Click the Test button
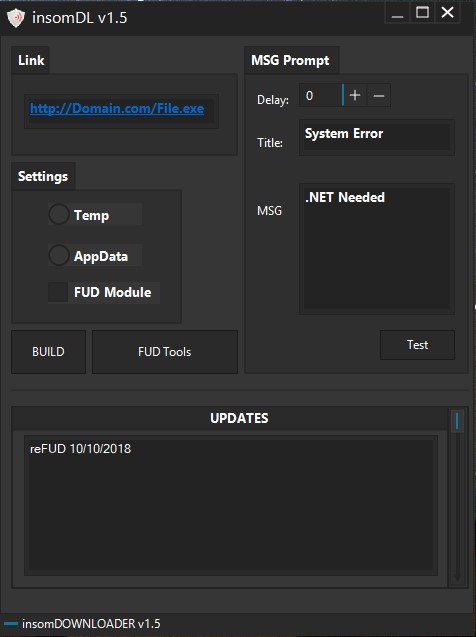Screen dimensions: 476x637 coord(417,345)
